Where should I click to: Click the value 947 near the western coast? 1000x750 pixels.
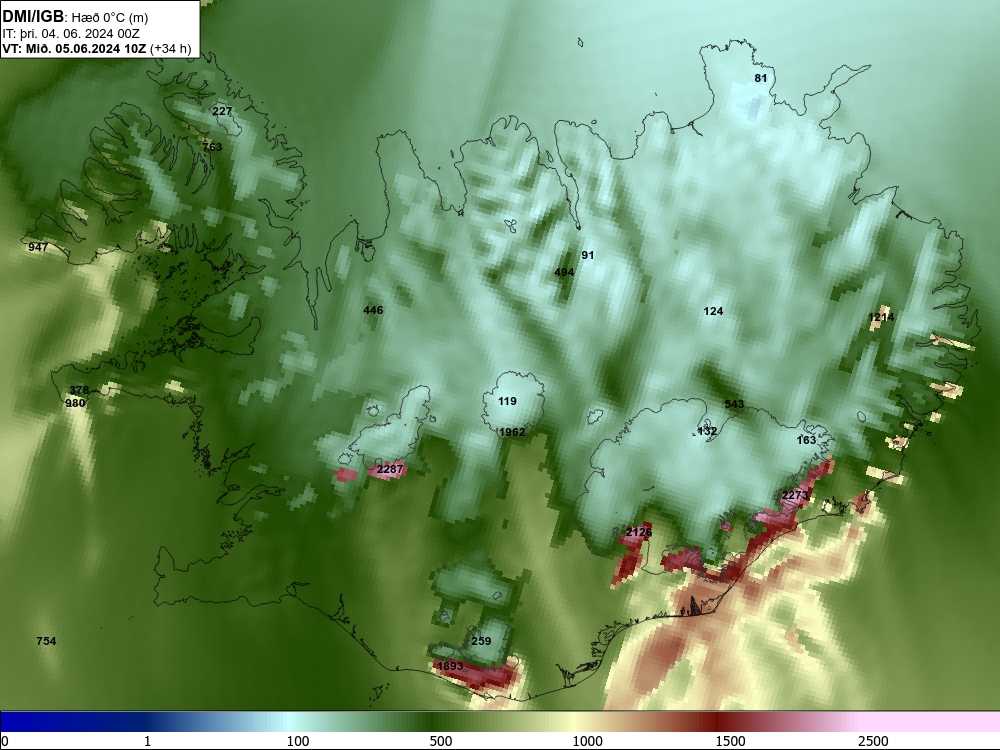tap(38, 247)
